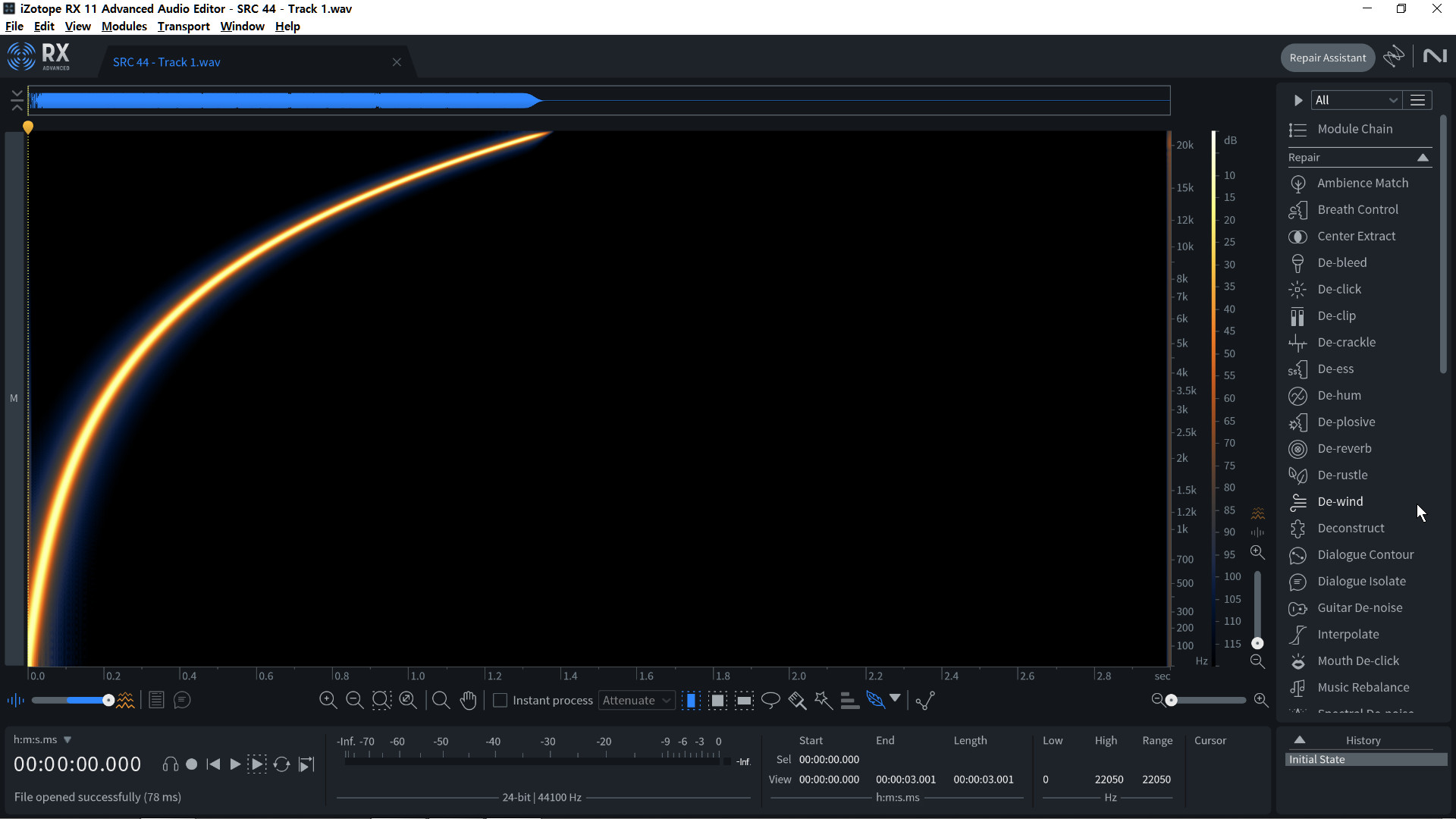Image resolution: width=1456 pixels, height=819 pixels.
Task: Toggle headphone input monitoring
Action: (x=171, y=764)
